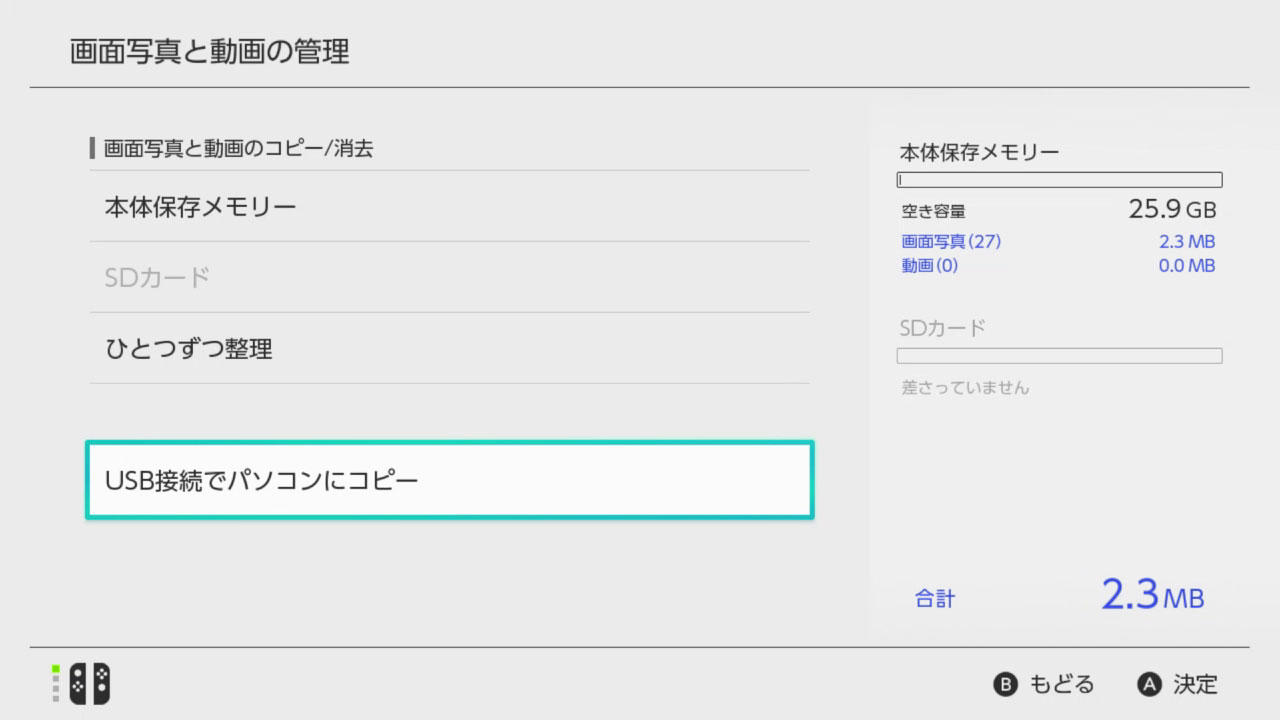Screen dimensions: 1280x720
Task: Click the empty SD card usage bar
Action: click(1059, 356)
